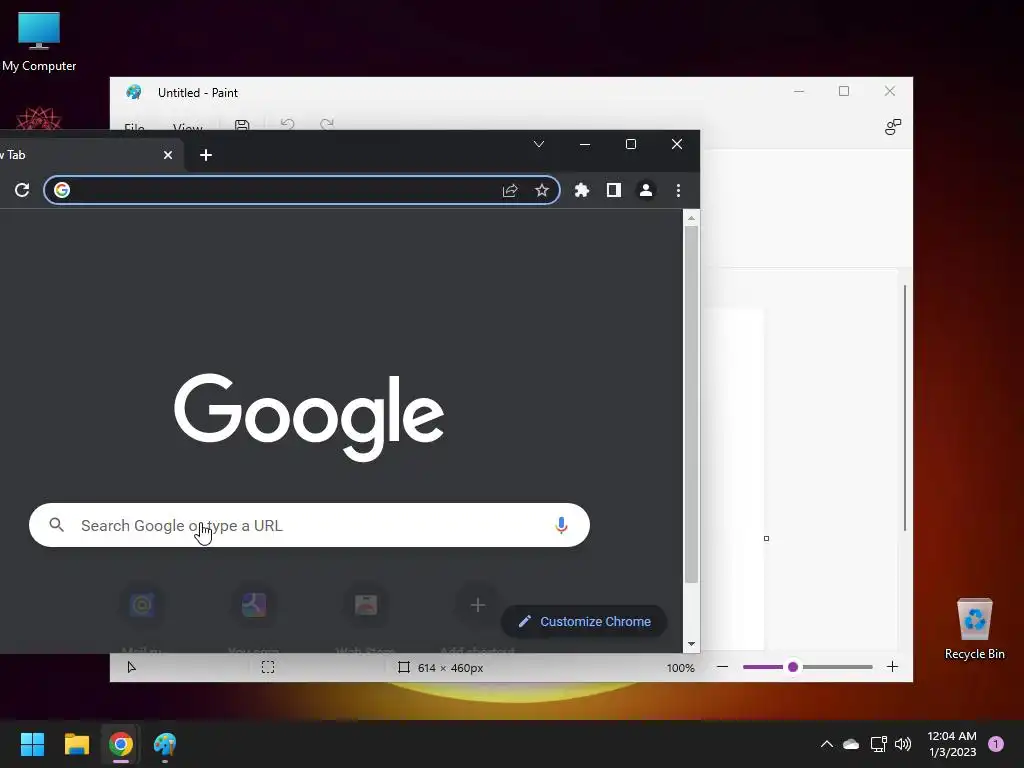Image resolution: width=1024 pixels, height=768 pixels.
Task: Click the 100% zoom level in Paint
Action: 680,668
